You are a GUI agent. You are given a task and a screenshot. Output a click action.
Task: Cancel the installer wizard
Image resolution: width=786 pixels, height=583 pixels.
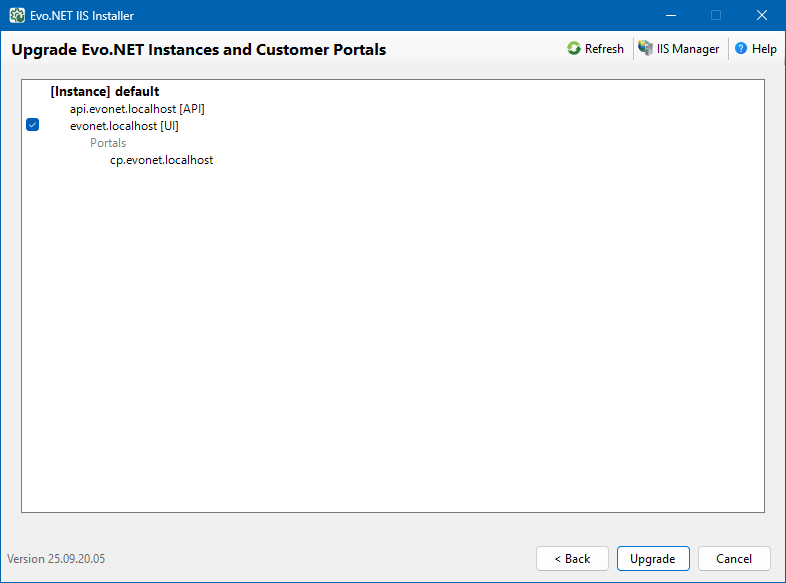pos(734,559)
